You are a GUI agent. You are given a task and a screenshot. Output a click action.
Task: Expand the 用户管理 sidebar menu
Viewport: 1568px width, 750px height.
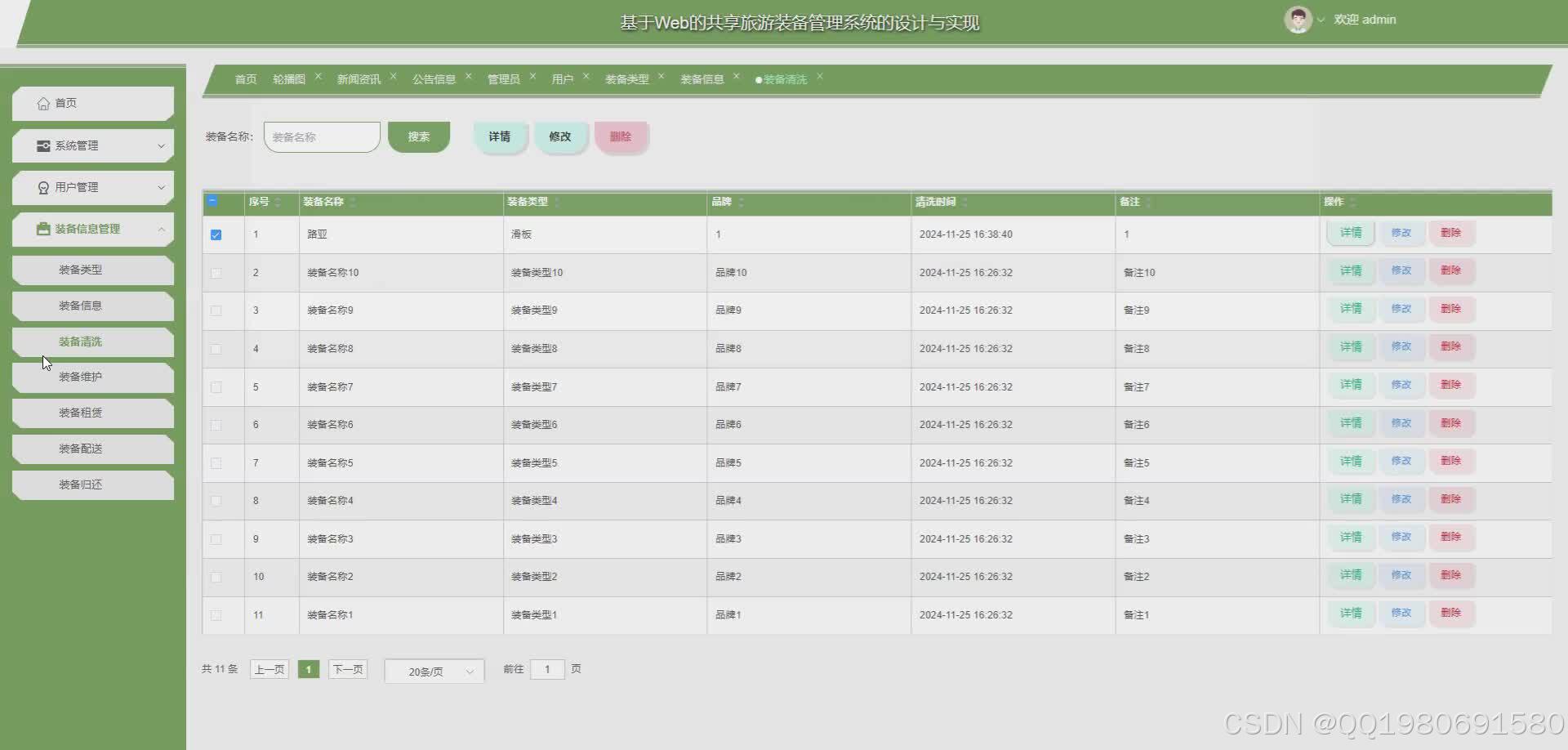92,187
